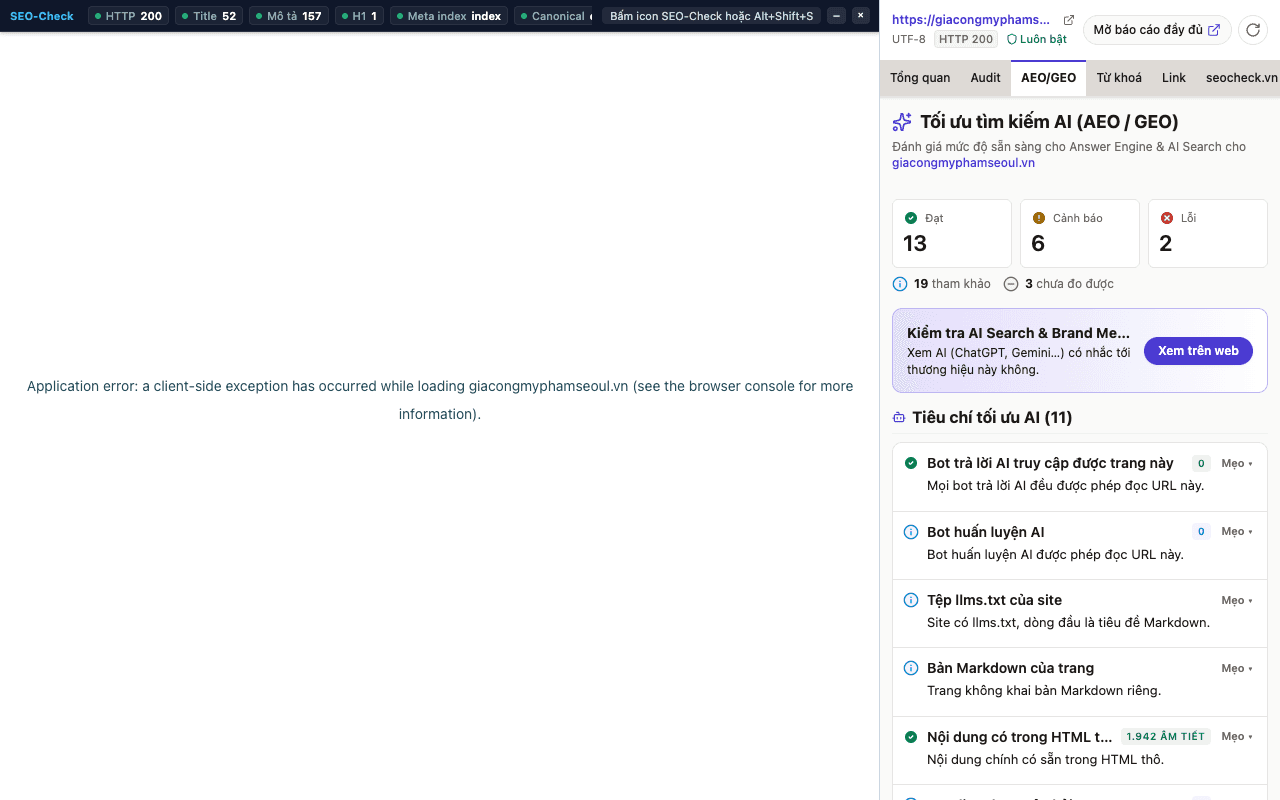Click the giacongmyphamseoul.vn link under the heading
The image size is (1280, 800).
pos(963,163)
